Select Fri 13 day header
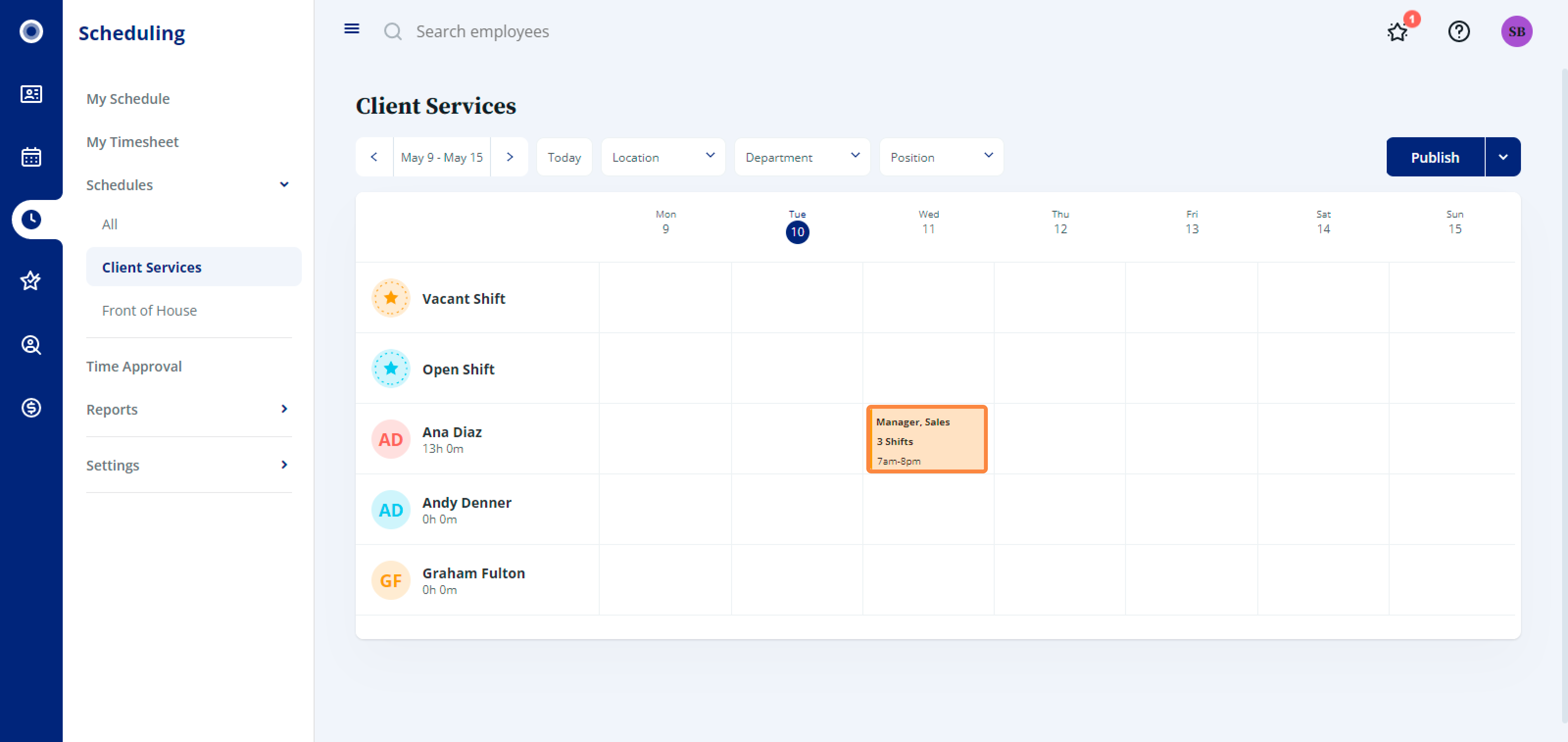The width and height of the screenshot is (1568, 742). pos(1191,222)
